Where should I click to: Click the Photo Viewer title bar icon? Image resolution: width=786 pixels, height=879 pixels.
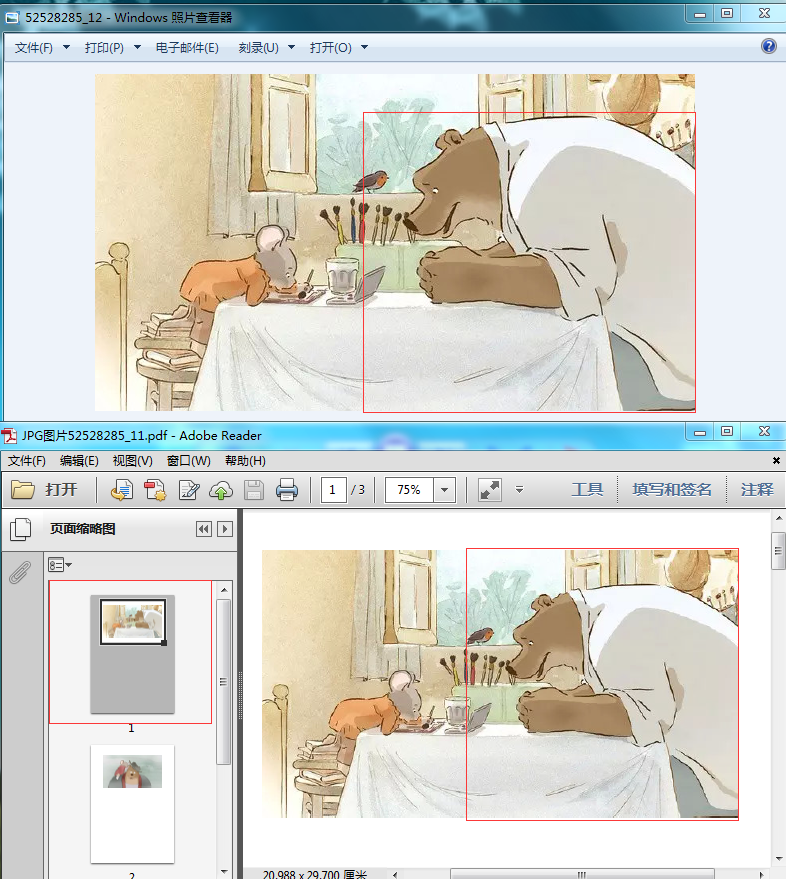tap(12, 18)
